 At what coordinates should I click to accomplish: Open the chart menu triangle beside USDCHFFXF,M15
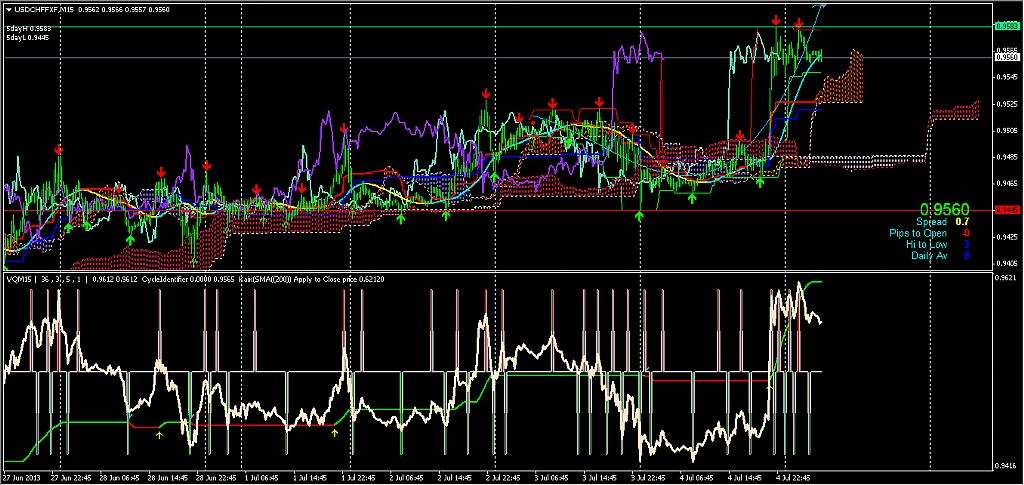click(6, 8)
